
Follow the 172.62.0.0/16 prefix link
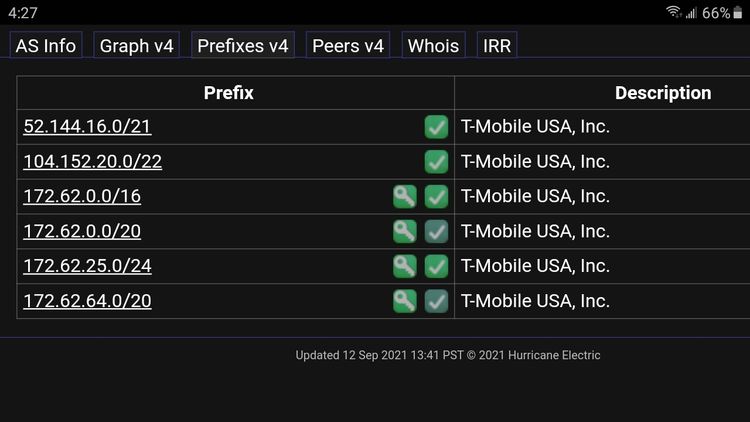coord(82,196)
